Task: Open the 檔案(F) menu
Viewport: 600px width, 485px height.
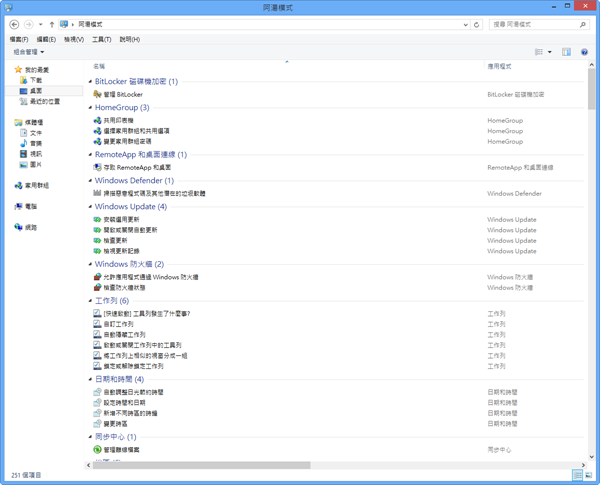Action: (19, 39)
